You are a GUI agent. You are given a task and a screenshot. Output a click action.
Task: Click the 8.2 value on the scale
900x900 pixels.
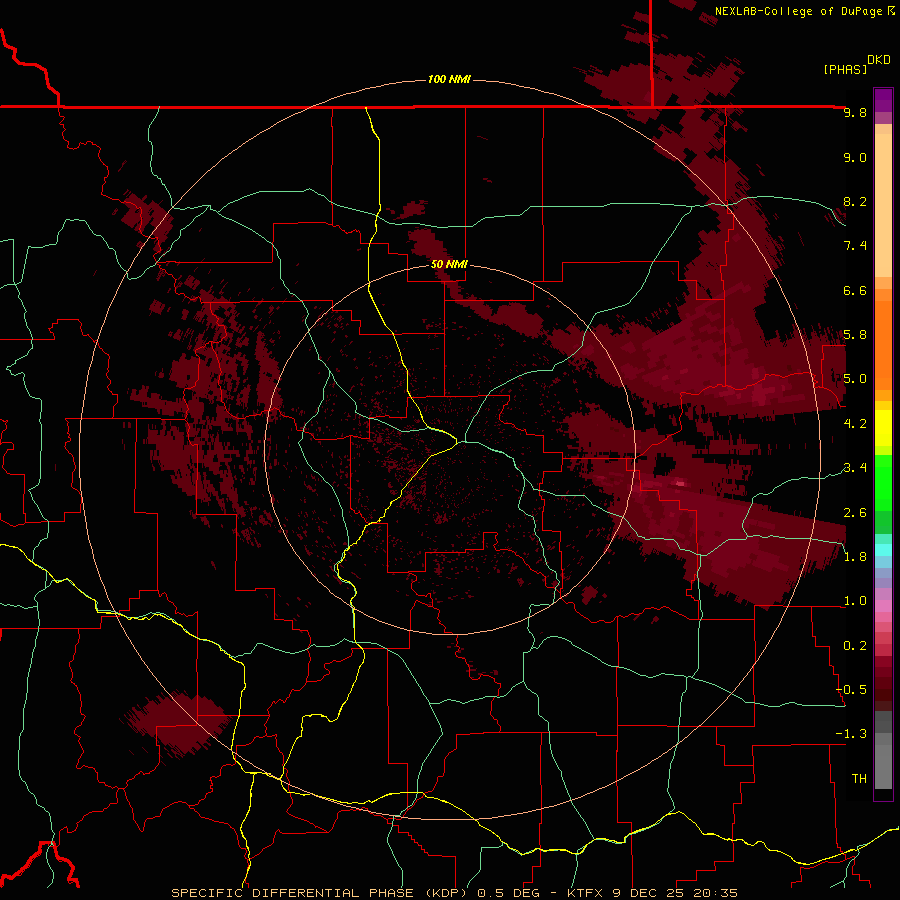click(x=855, y=201)
